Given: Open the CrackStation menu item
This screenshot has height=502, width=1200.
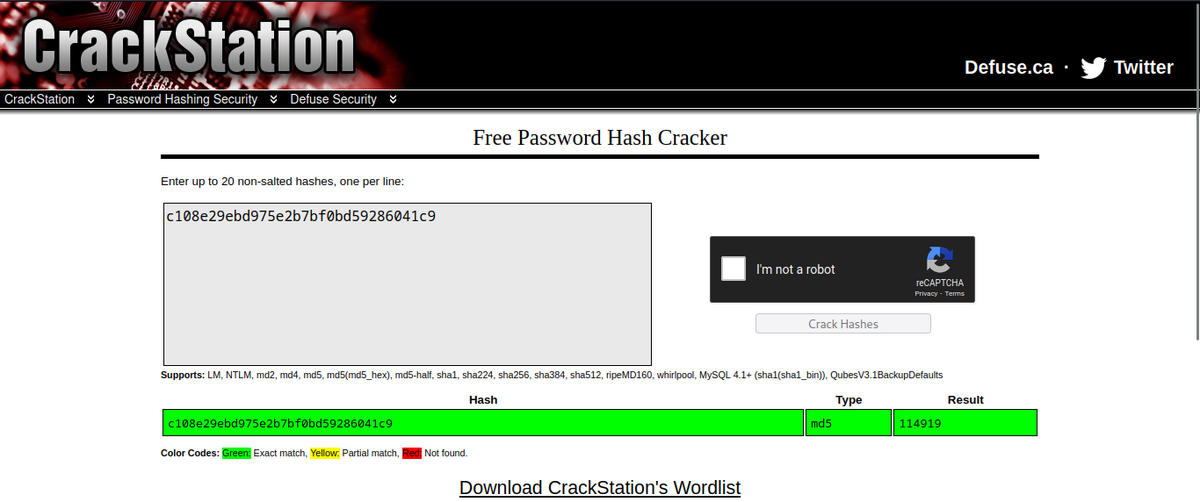Looking at the screenshot, I should click(x=40, y=100).
